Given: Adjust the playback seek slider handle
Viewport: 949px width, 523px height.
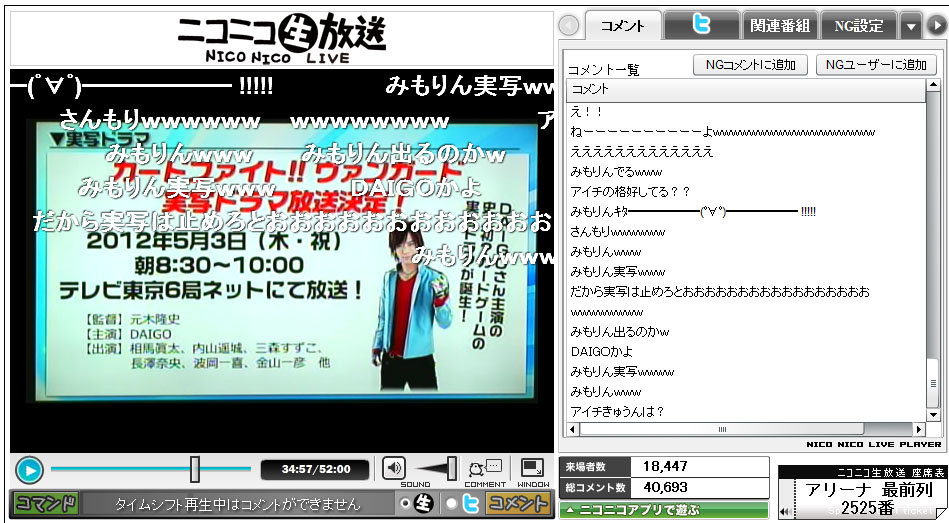Looking at the screenshot, I should pos(194,469).
